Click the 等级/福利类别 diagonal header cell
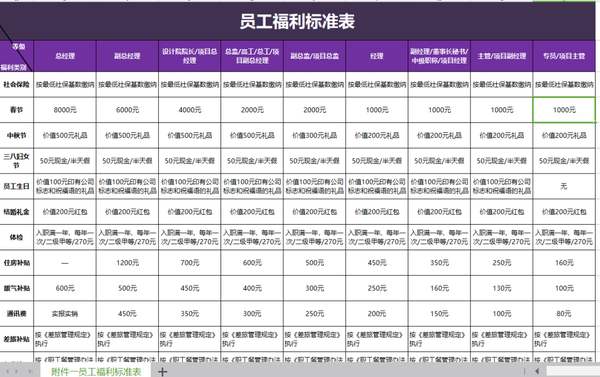600x377 pixels. (x=16, y=56)
